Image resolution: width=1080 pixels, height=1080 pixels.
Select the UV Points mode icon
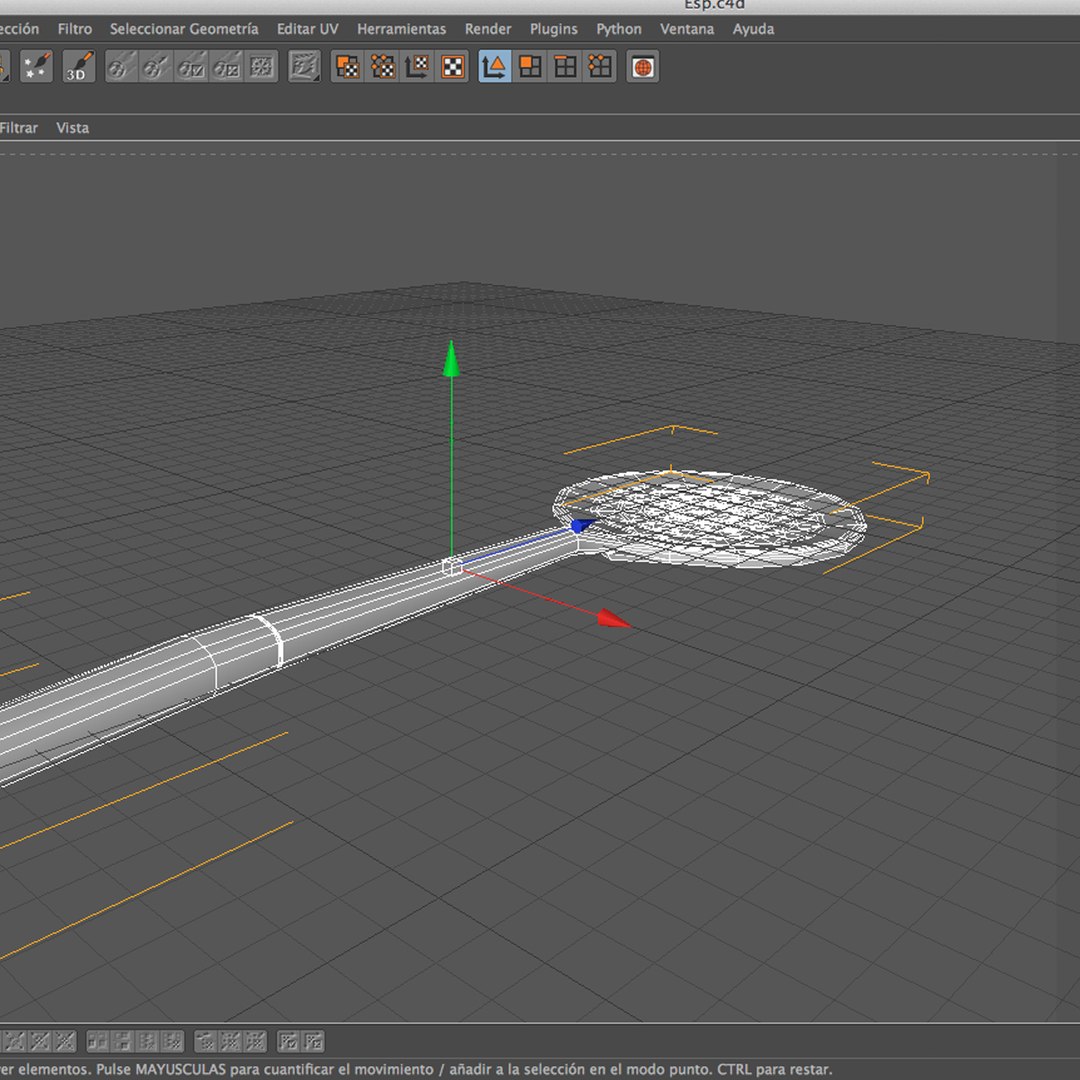pos(383,67)
